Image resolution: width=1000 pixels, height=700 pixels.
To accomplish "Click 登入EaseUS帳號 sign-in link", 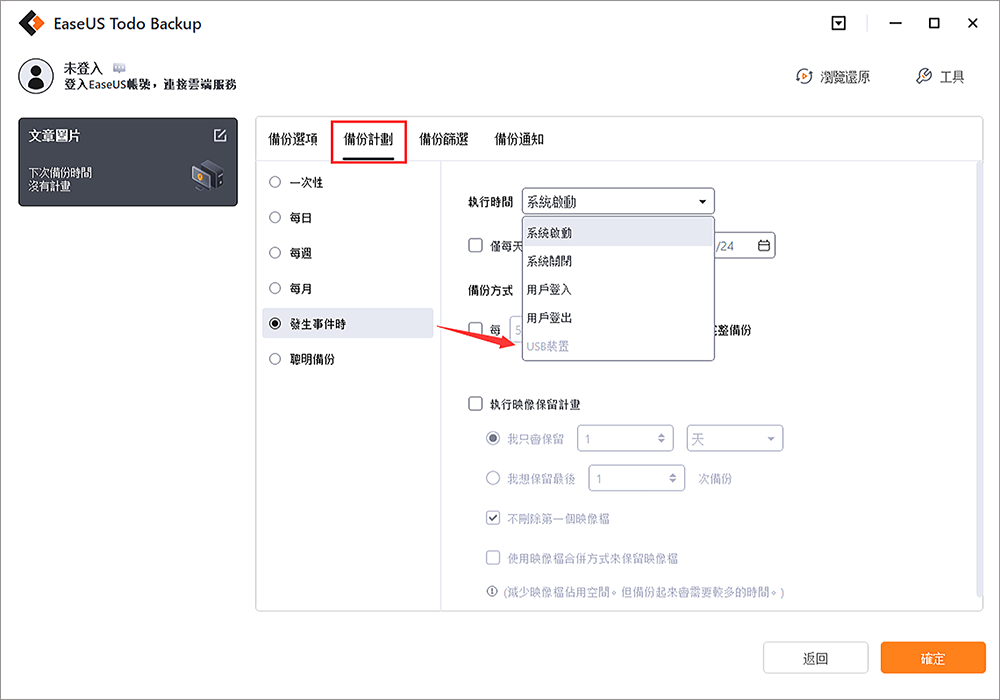I will [150, 84].
